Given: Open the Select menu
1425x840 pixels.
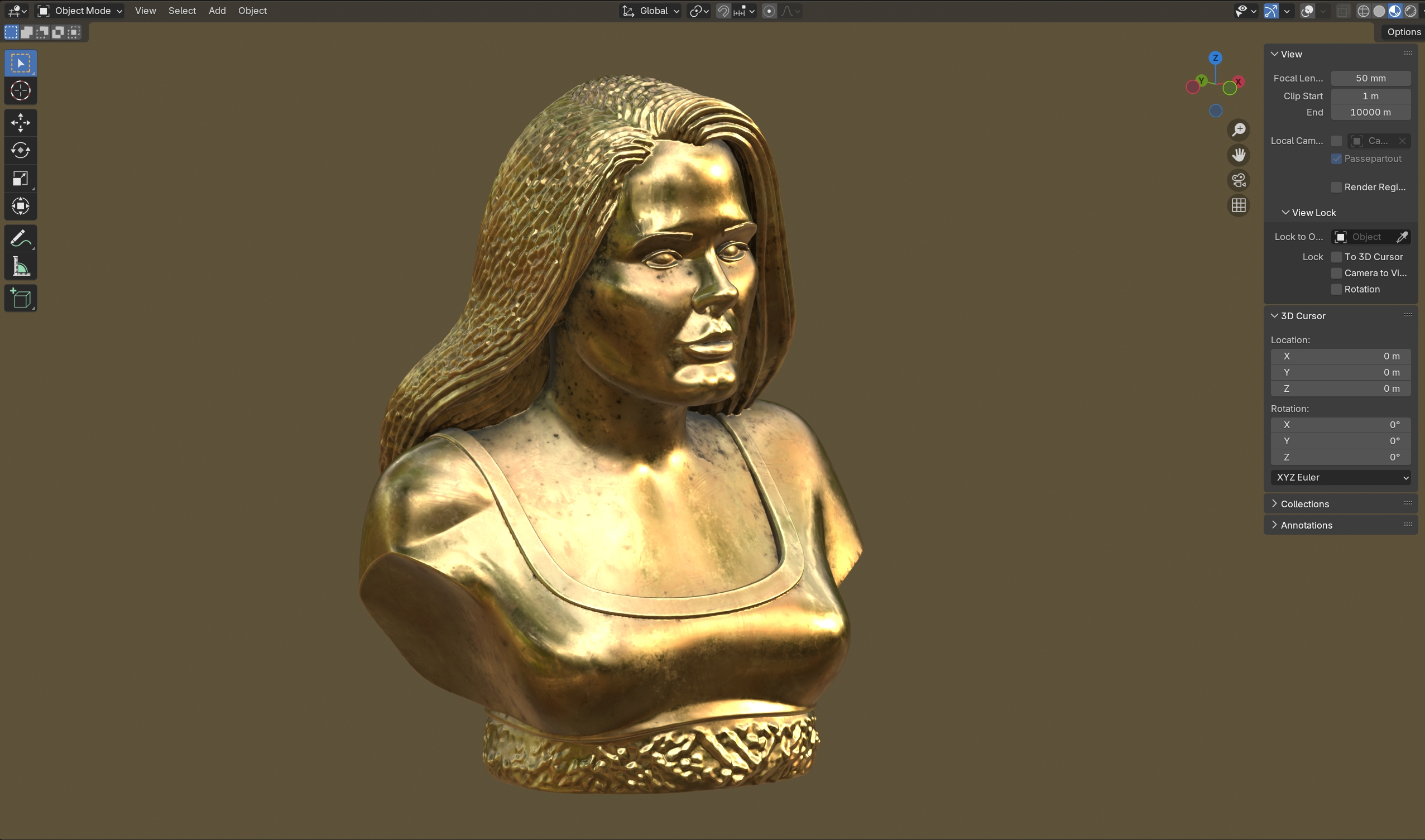Looking at the screenshot, I should point(181,11).
